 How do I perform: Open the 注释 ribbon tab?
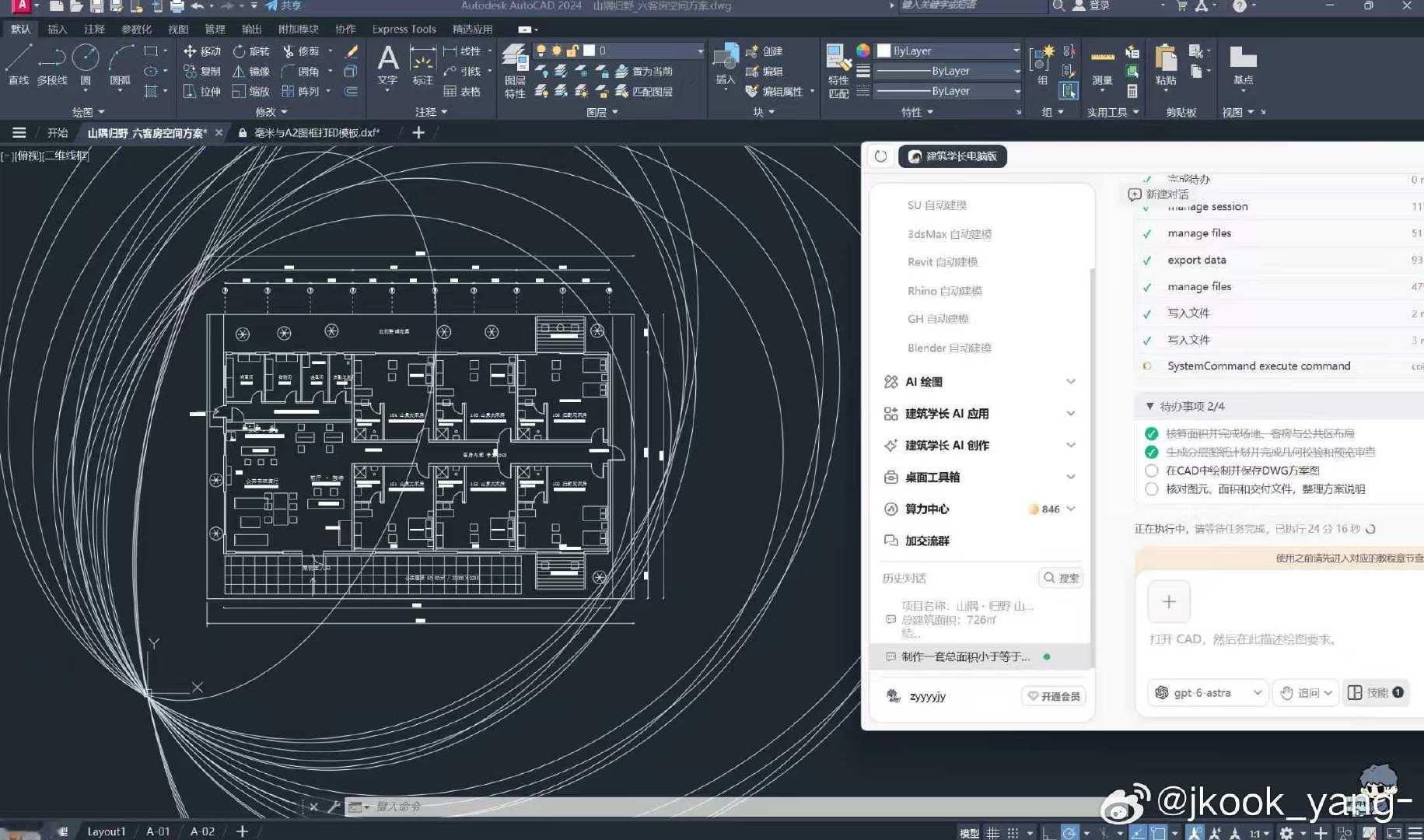coord(94,29)
